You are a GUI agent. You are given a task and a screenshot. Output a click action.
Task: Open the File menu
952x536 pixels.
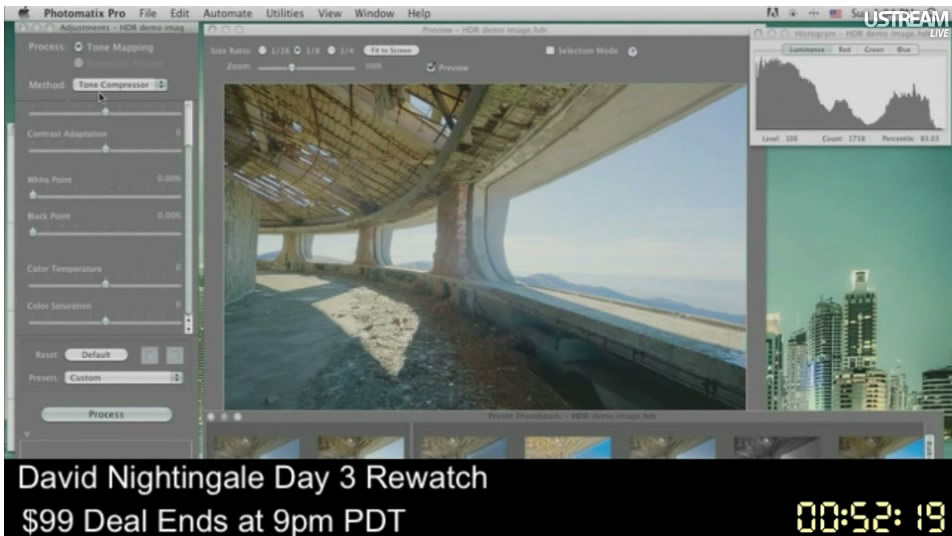tap(148, 13)
